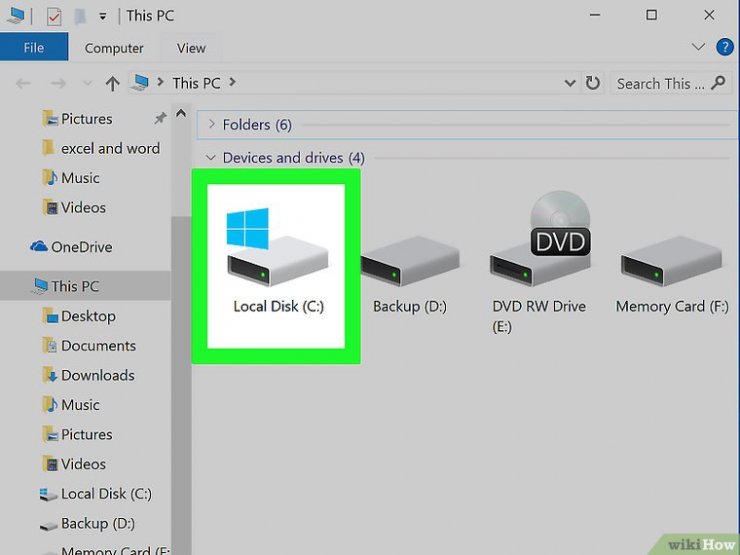Viewport: 740px width, 555px height.
Task: Click the This PC system icon in title bar
Action: [x=16, y=16]
